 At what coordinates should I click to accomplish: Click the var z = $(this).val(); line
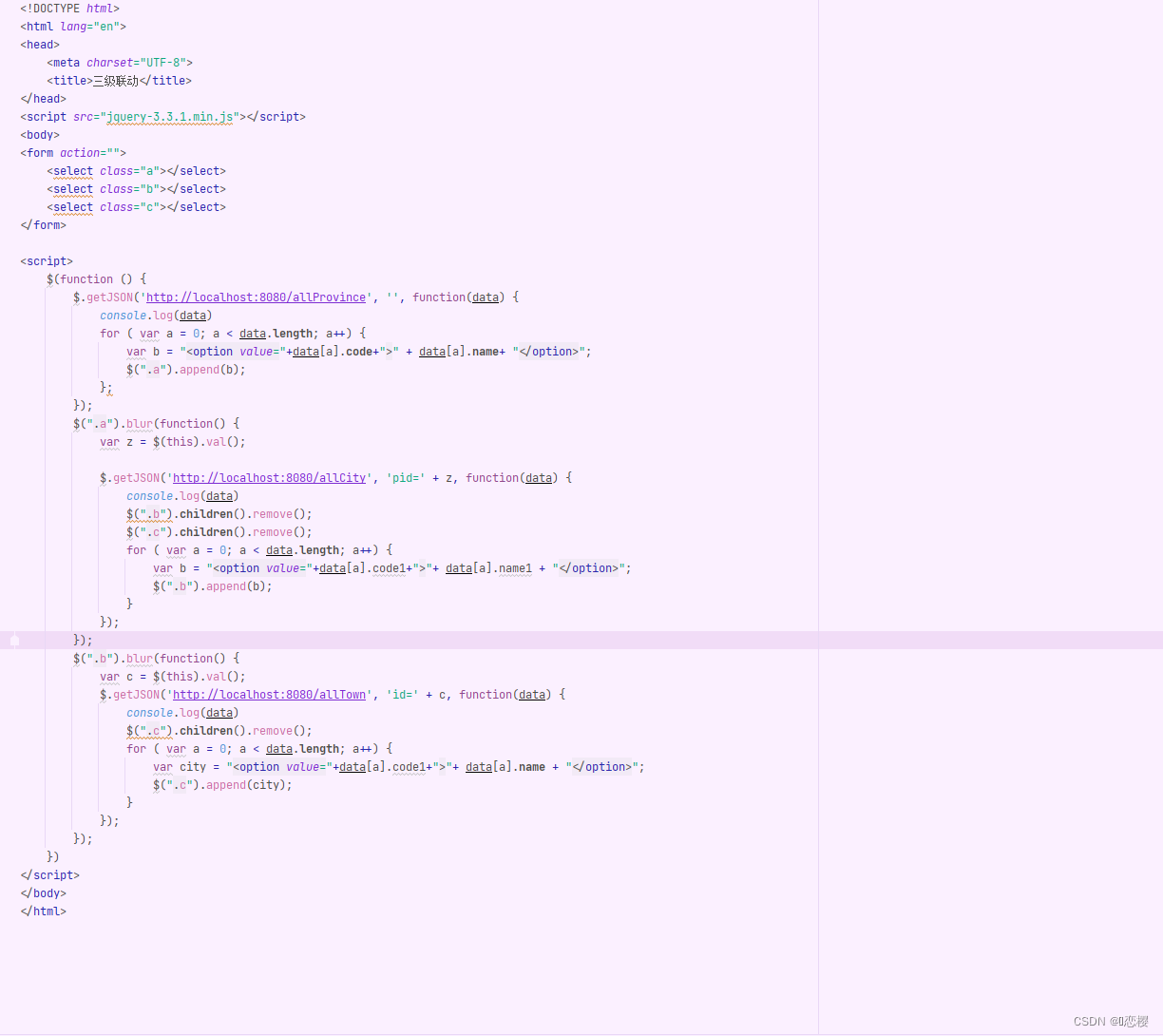pos(173,442)
